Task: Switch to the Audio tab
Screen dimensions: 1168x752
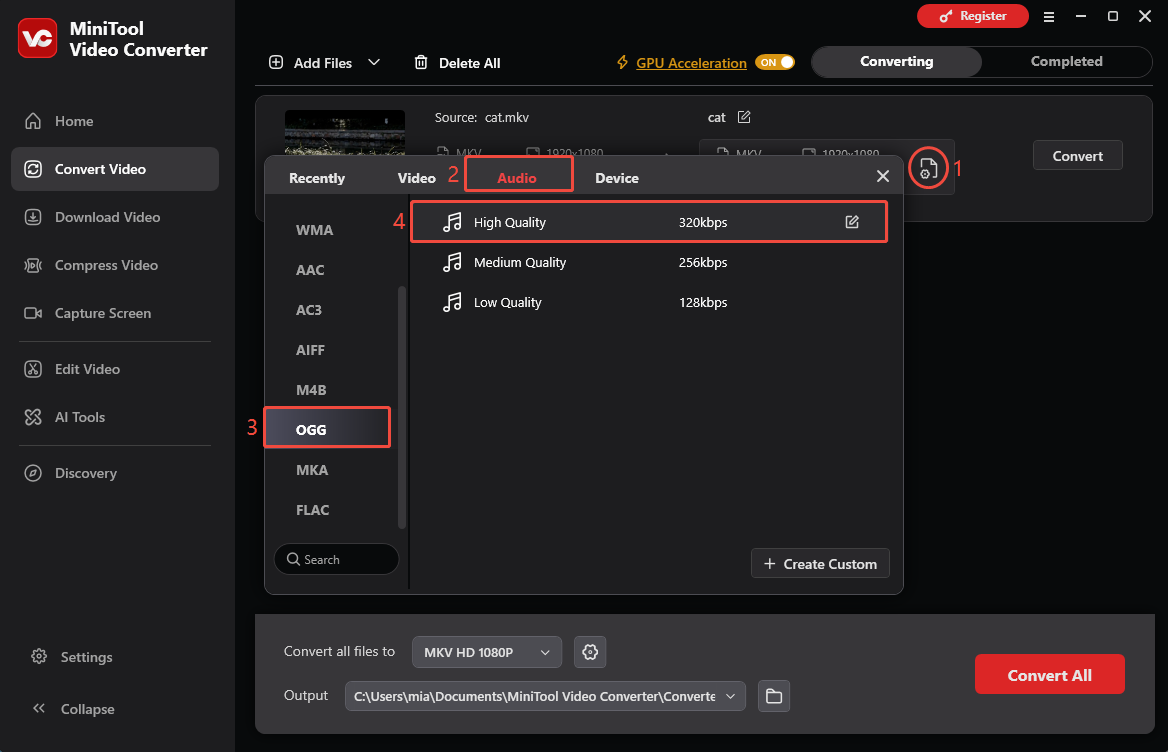Action: point(517,178)
